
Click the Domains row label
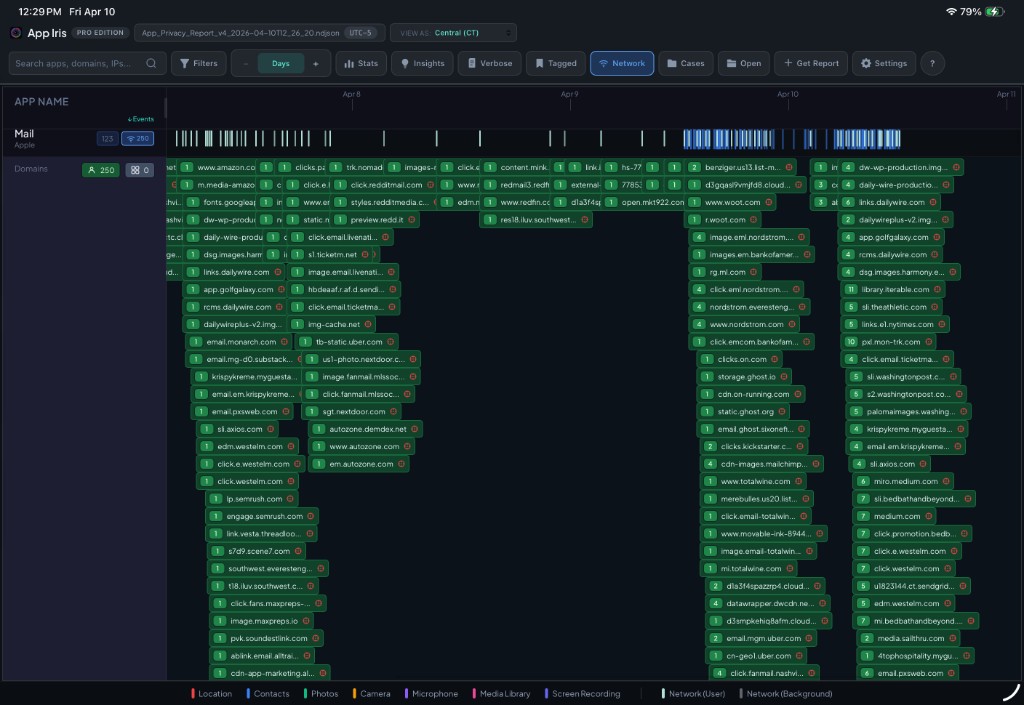point(31,169)
